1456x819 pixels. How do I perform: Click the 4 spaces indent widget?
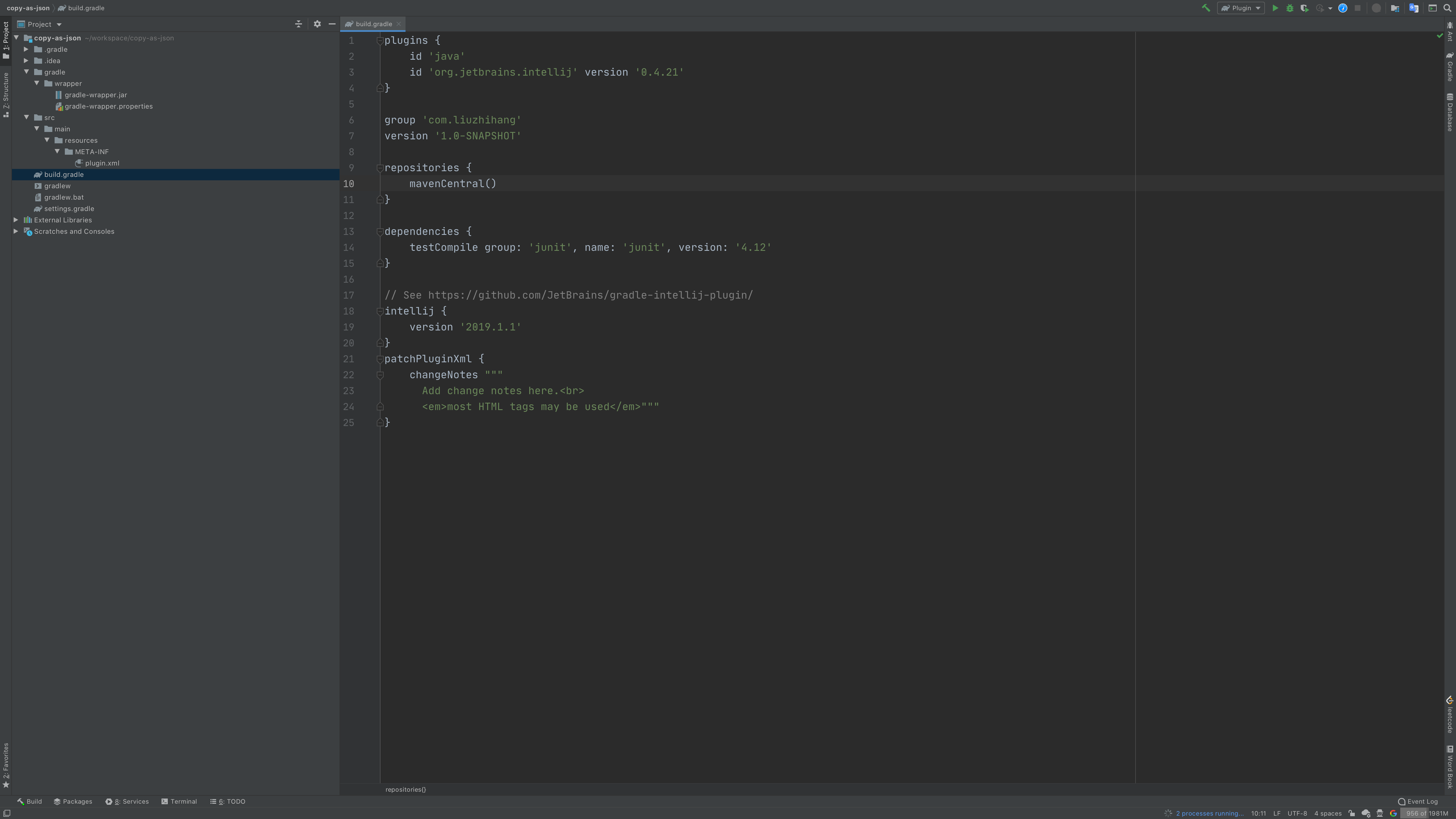coord(1328,813)
